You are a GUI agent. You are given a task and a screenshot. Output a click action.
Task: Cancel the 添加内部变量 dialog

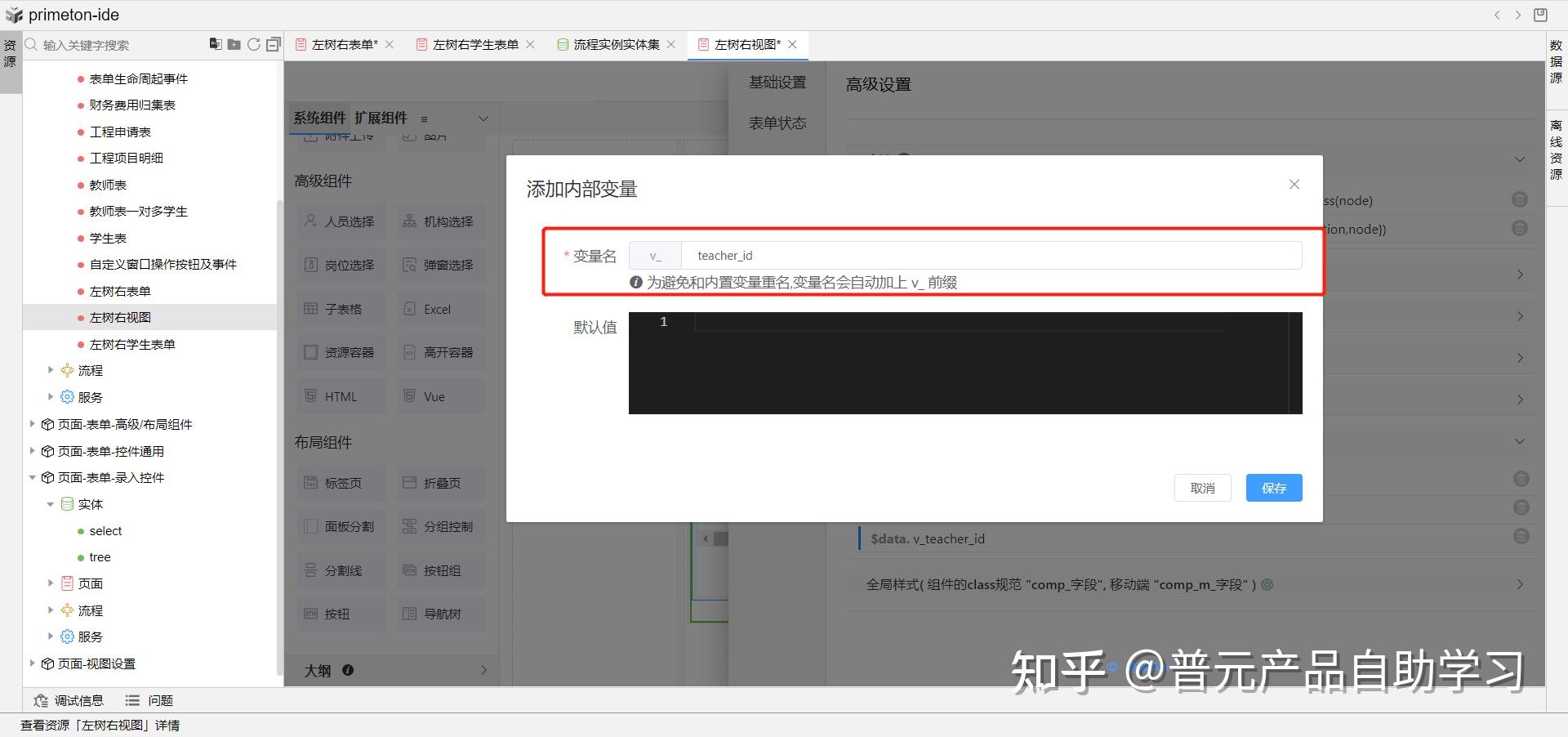click(x=1202, y=488)
